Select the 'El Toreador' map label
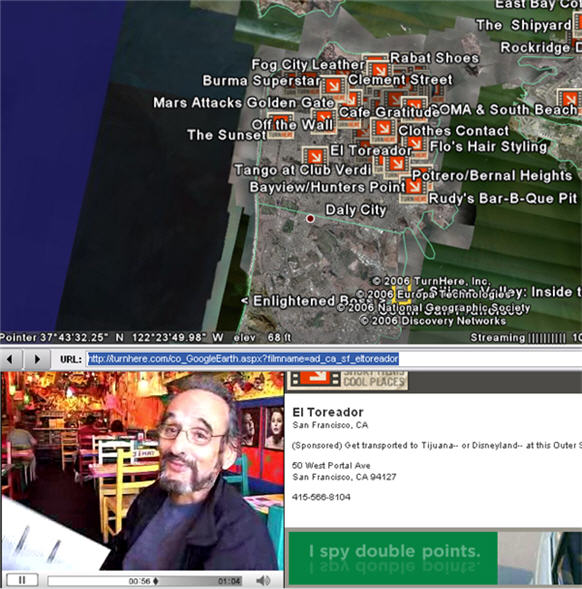 coord(370,150)
